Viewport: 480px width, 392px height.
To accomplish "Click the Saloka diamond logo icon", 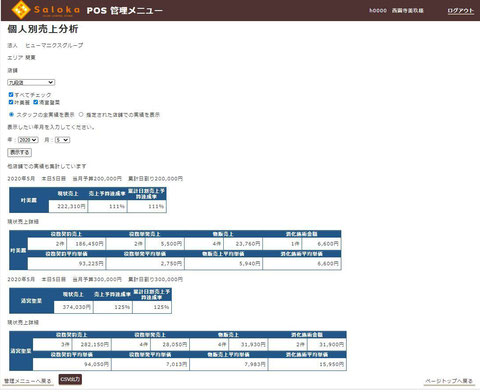I will (21, 10).
